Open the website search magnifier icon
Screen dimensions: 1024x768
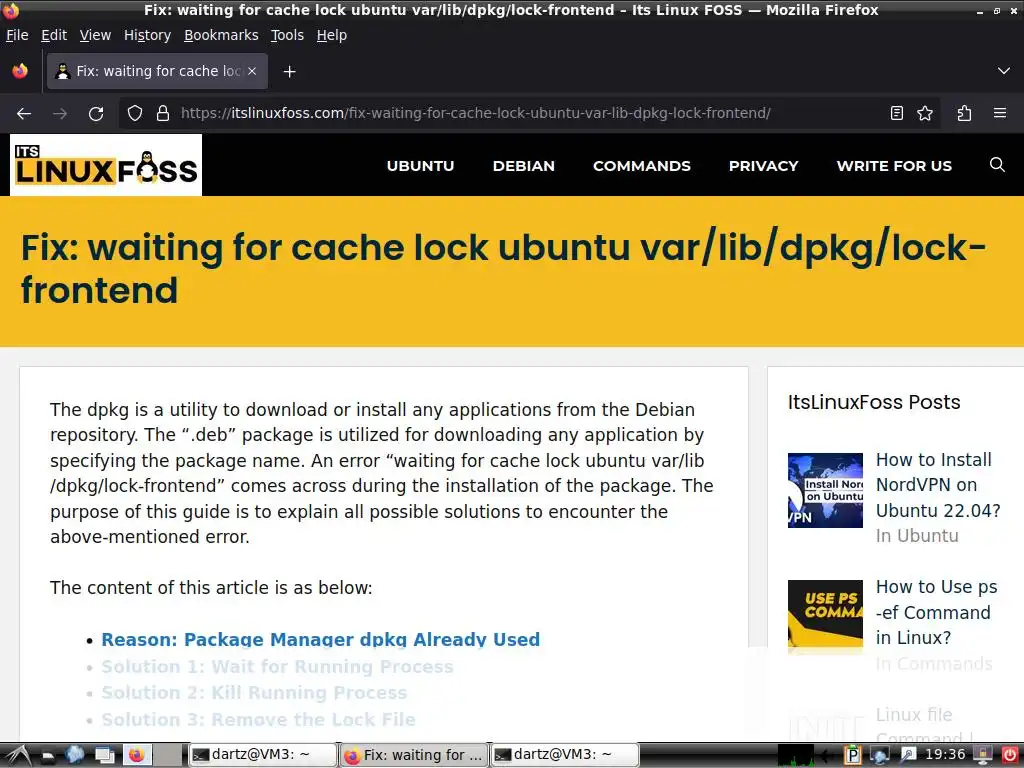(997, 165)
